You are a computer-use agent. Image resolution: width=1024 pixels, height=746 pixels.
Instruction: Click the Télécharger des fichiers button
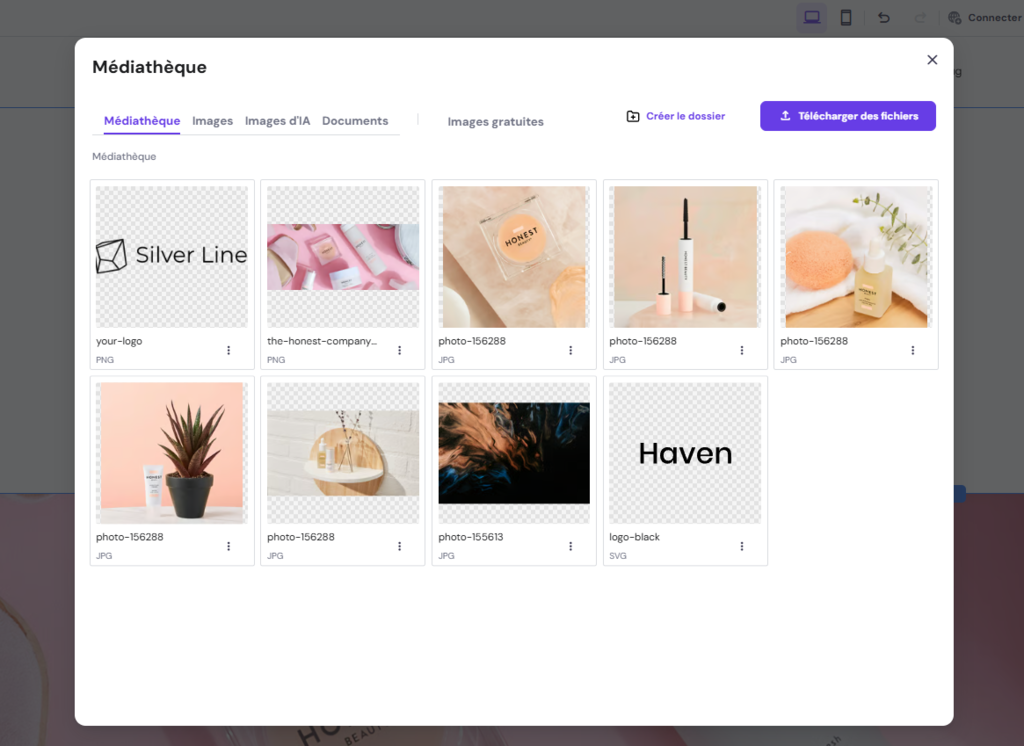click(847, 116)
